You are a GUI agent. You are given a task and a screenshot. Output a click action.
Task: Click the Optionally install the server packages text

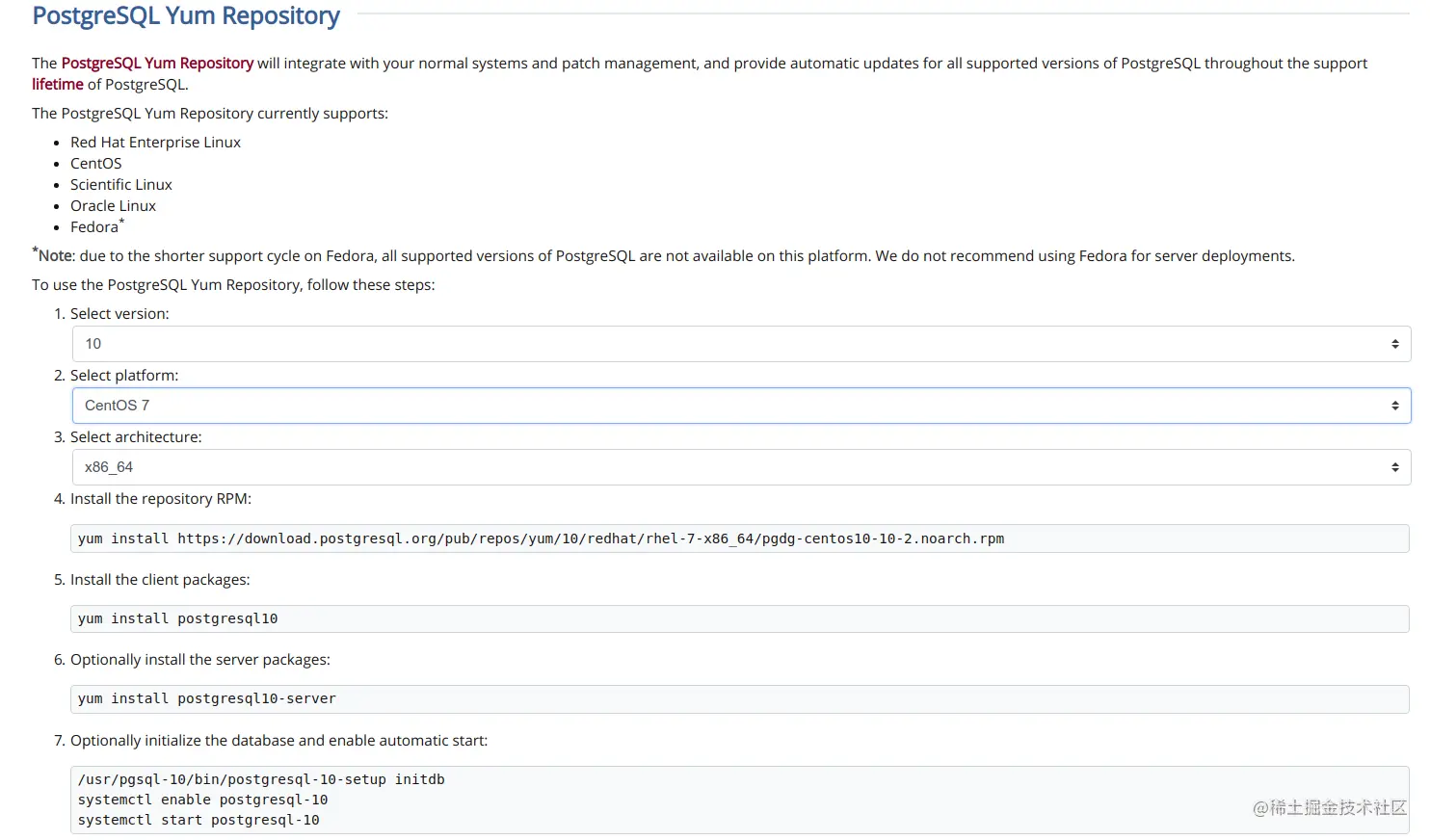coord(200,660)
